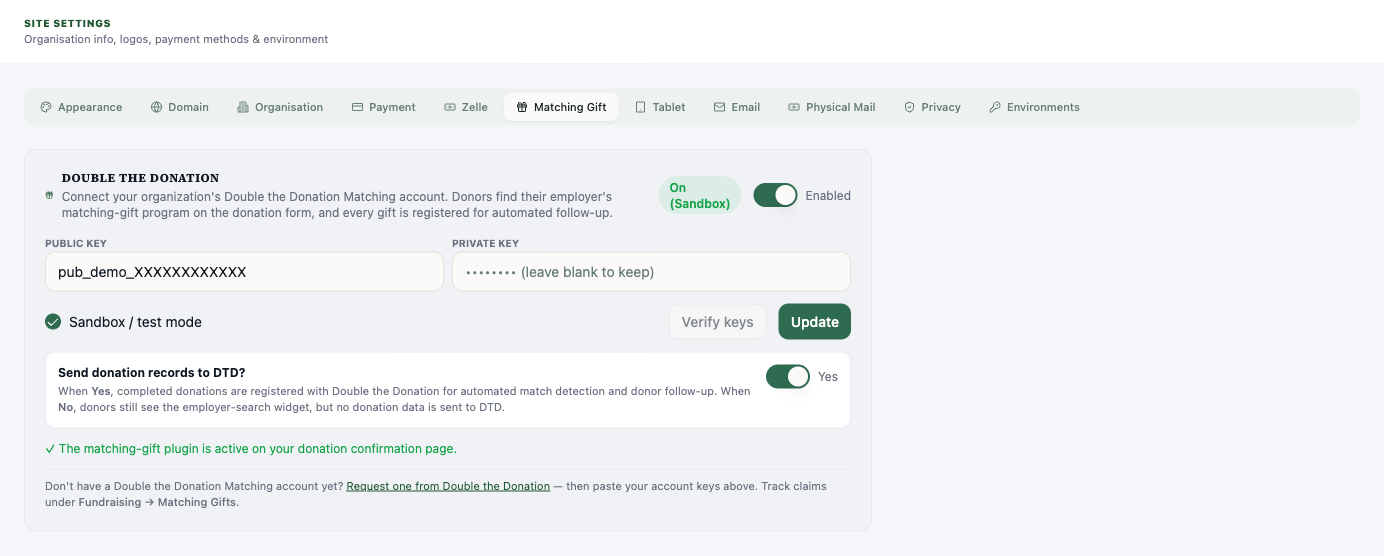Open the Physical Mail tab

(832, 107)
